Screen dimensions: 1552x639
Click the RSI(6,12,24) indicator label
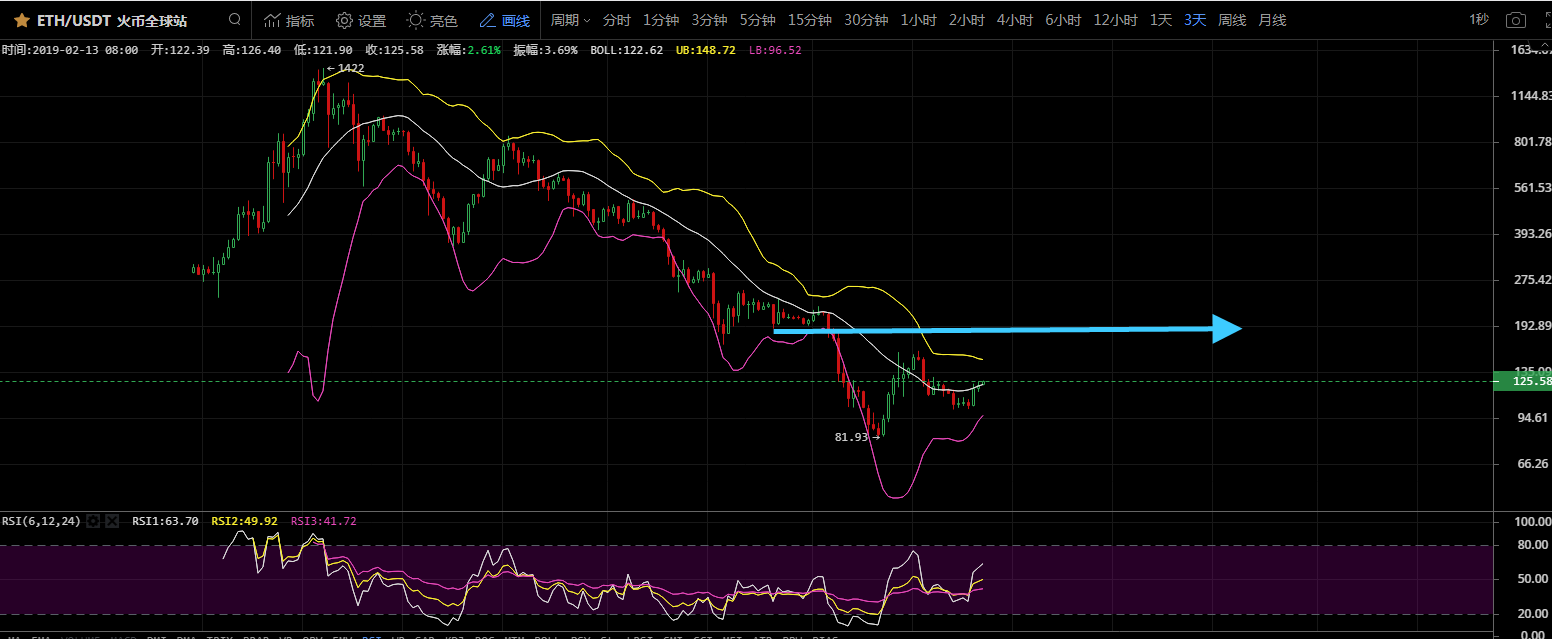(x=41, y=521)
